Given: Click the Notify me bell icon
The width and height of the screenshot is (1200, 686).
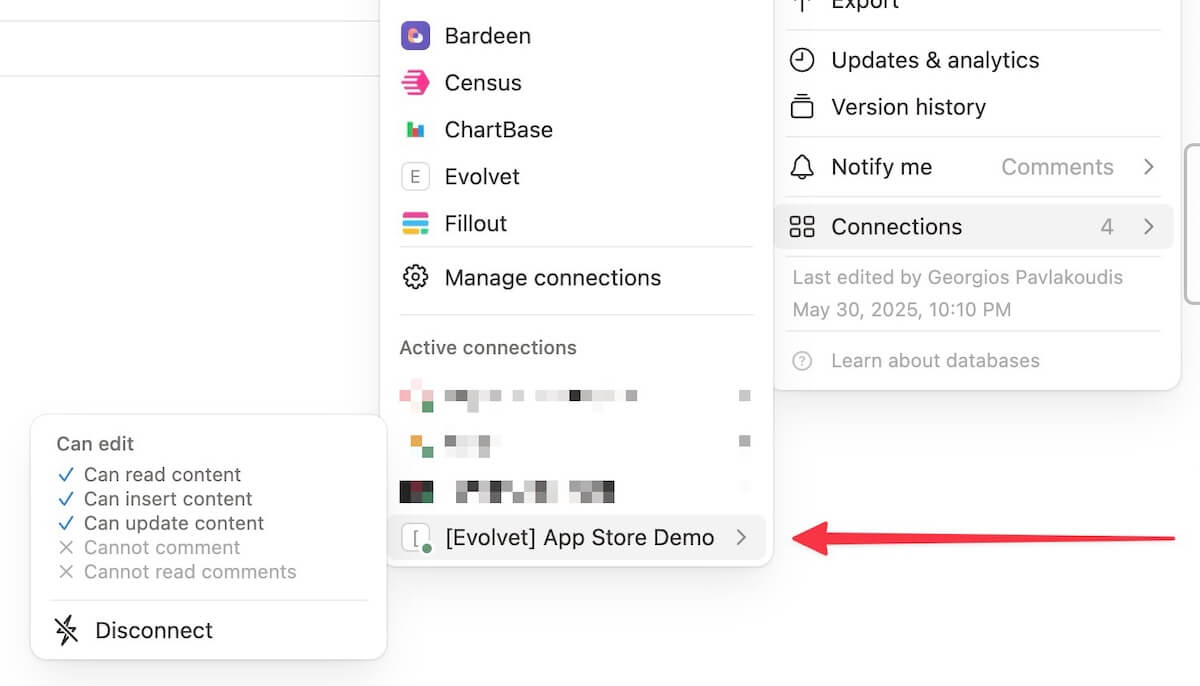Looking at the screenshot, I should coord(802,167).
